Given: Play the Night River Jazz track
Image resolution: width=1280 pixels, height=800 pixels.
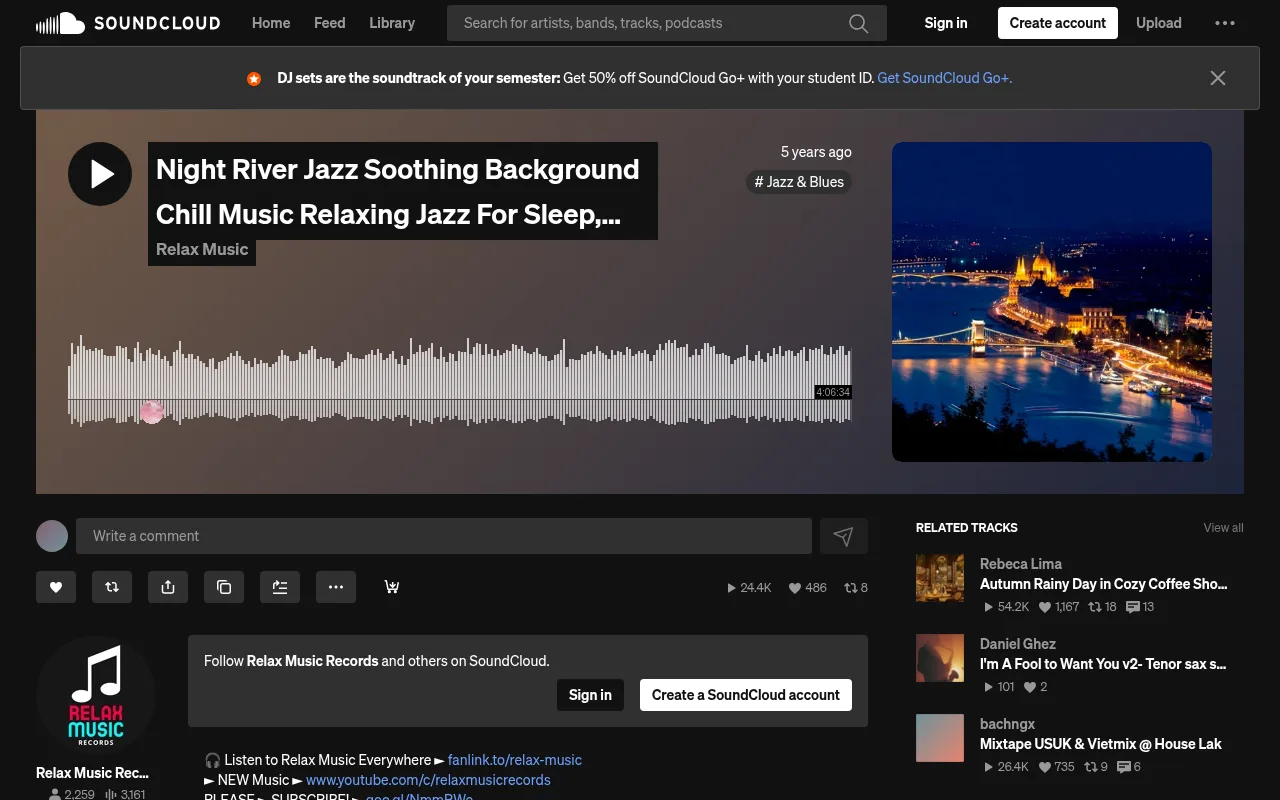Looking at the screenshot, I should (x=100, y=174).
